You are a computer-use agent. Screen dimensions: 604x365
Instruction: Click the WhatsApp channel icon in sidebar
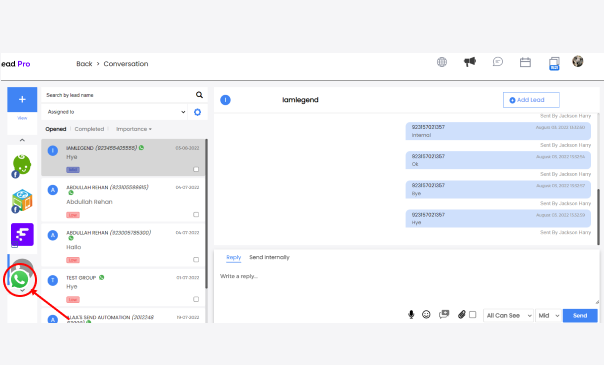tap(20, 280)
